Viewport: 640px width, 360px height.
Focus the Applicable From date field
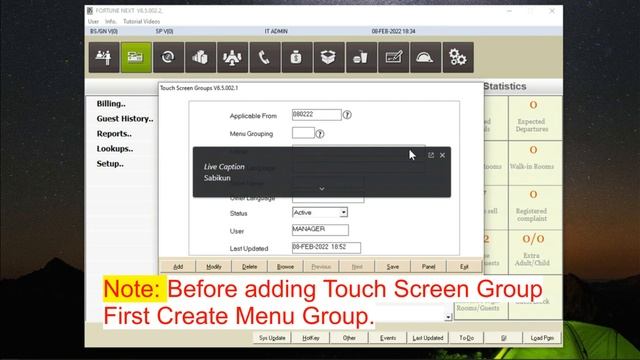(317, 115)
